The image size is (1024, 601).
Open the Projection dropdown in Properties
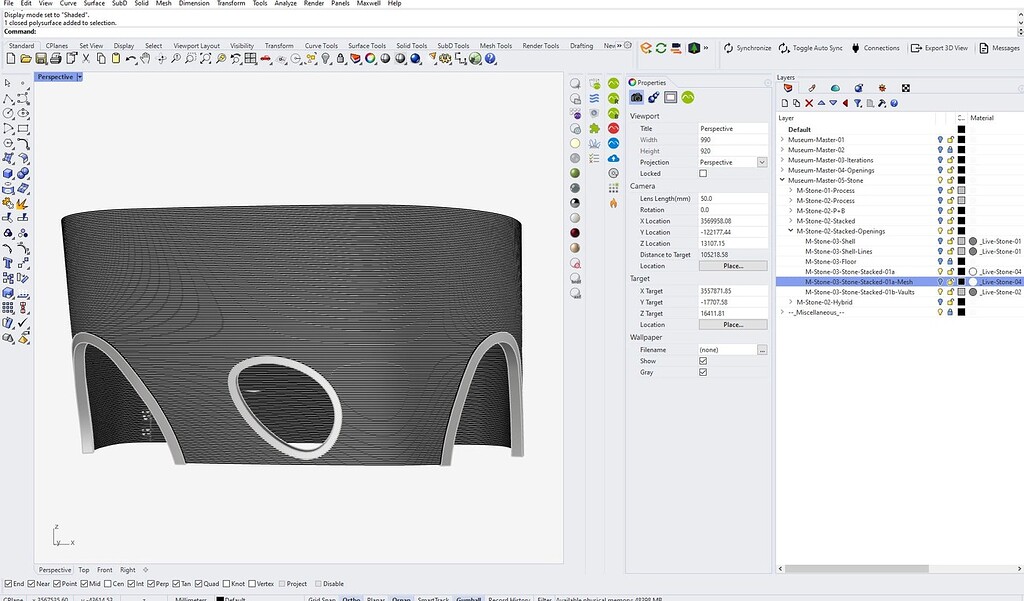click(x=761, y=161)
